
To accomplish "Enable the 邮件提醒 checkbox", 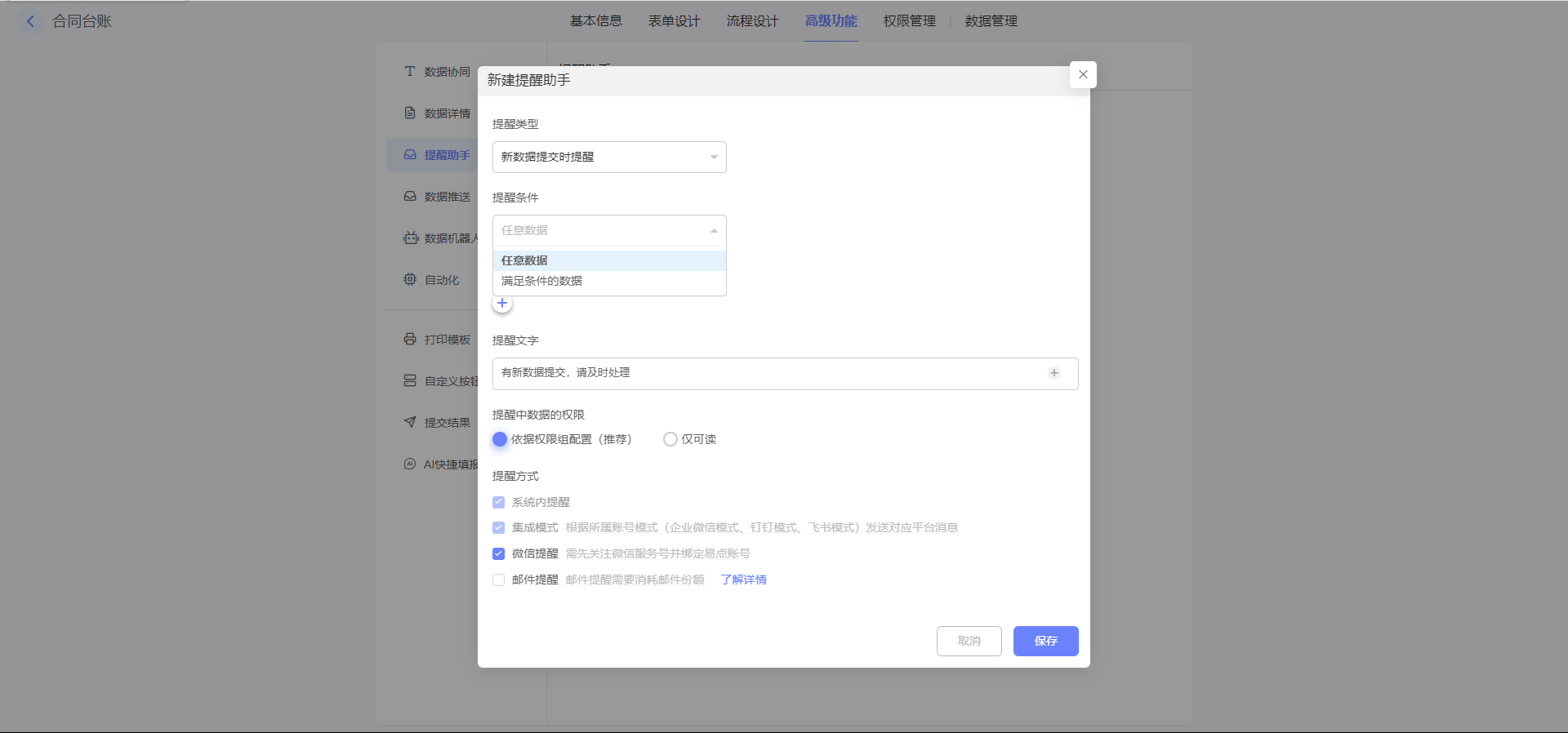I will 498,580.
